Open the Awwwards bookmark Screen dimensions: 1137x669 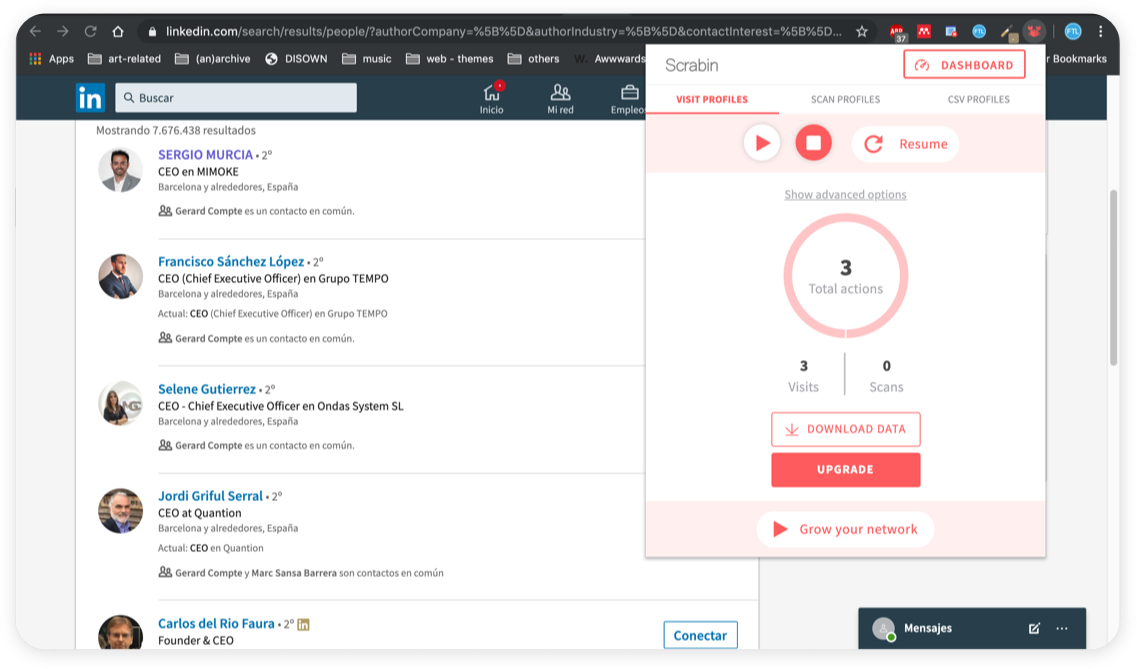609,59
